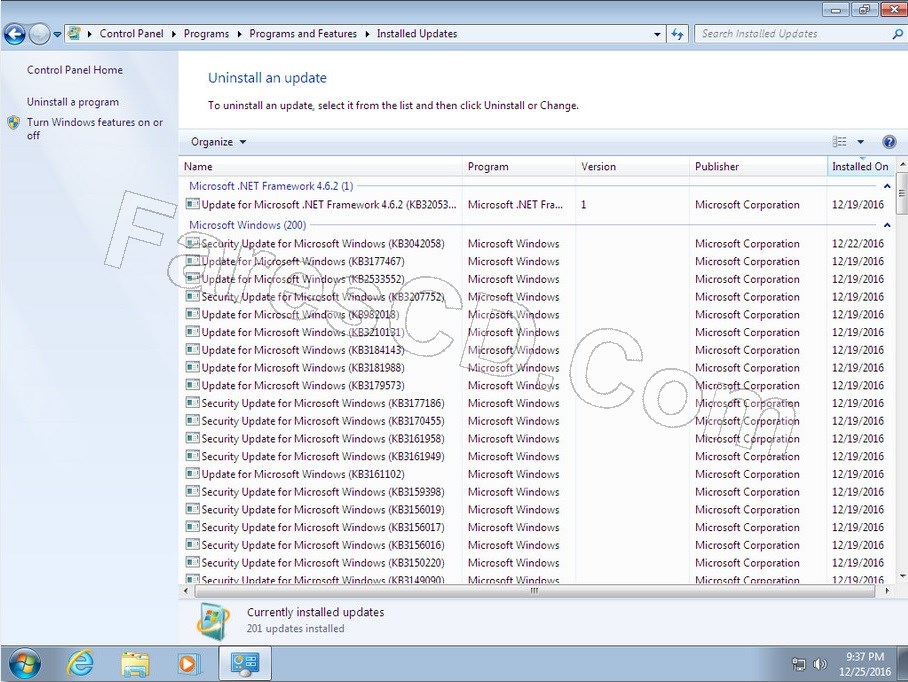Viewport: 908px width, 682px height.
Task: Collapse the Microsoft Windows (200) group
Action: tap(887, 225)
